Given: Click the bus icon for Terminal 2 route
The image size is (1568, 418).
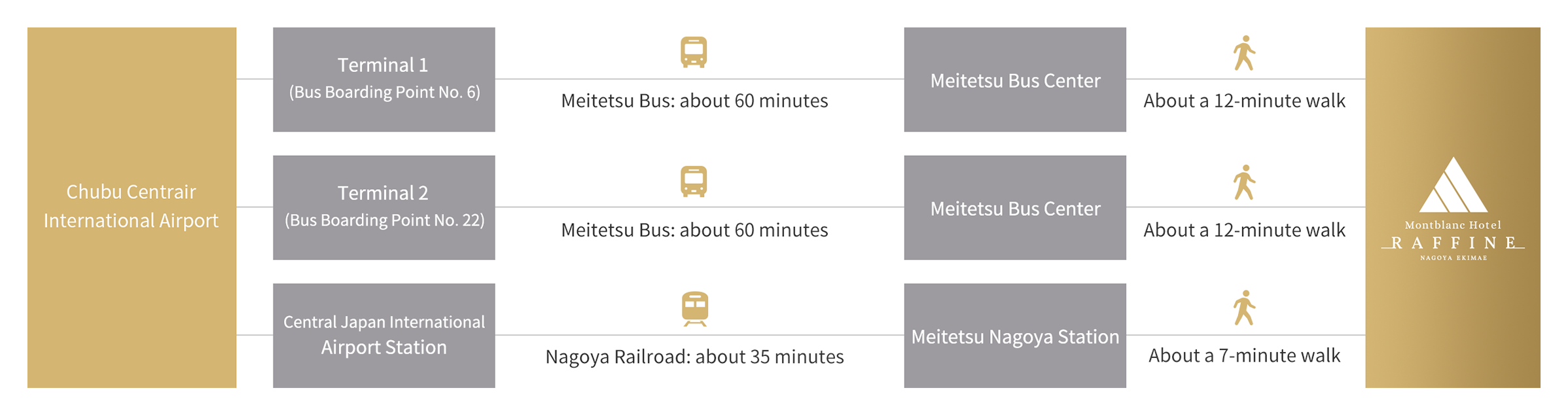Looking at the screenshot, I should (694, 181).
